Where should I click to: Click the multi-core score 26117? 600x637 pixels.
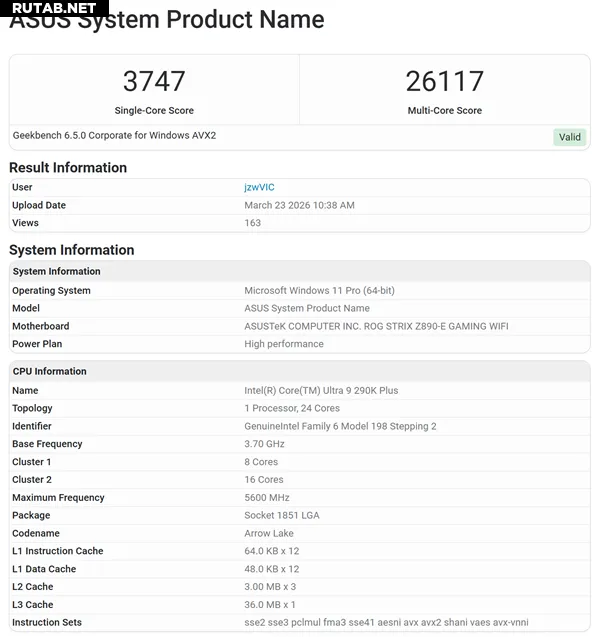coord(444,81)
